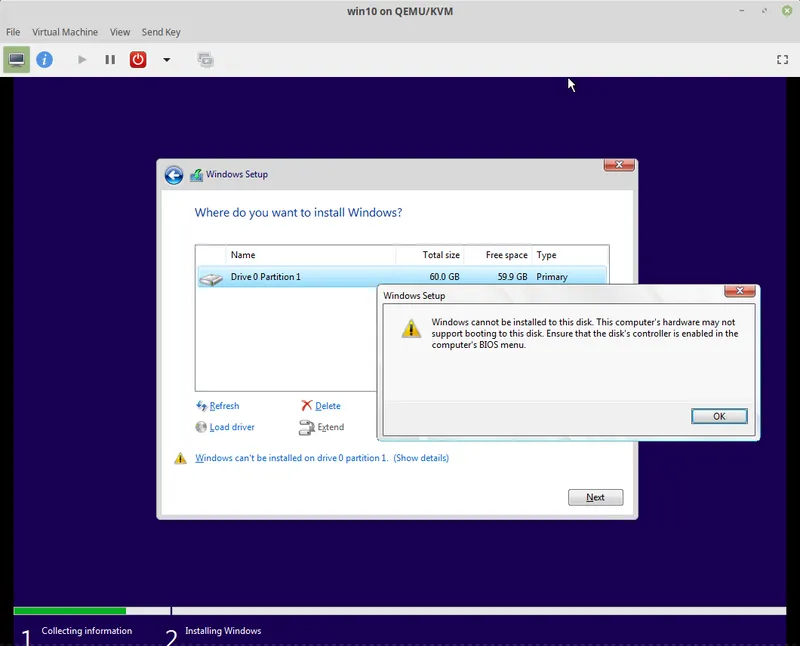Close the Windows Setup installer window
Image resolution: width=800 pixels, height=646 pixels.
619,165
